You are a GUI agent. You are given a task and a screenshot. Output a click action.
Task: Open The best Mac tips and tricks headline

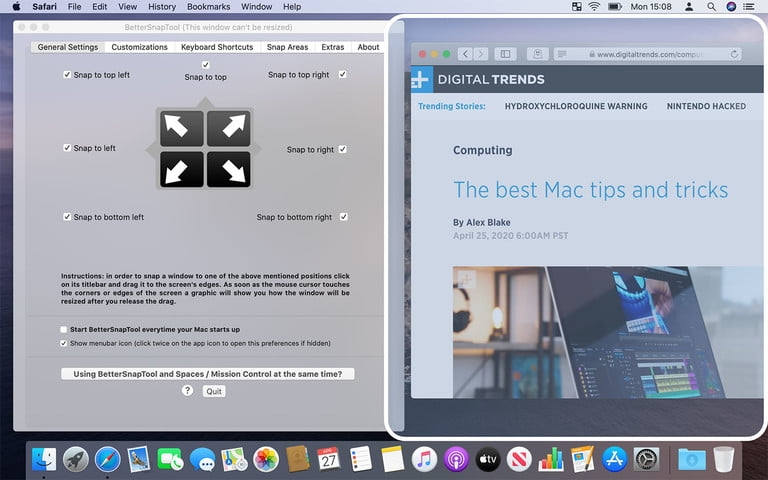click(x=591, y=190)
